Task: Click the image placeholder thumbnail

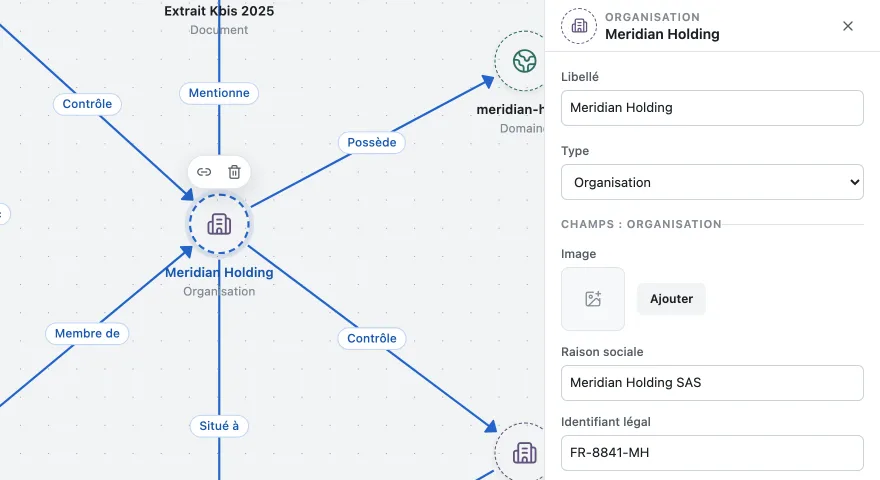Action: click(593, 299)
